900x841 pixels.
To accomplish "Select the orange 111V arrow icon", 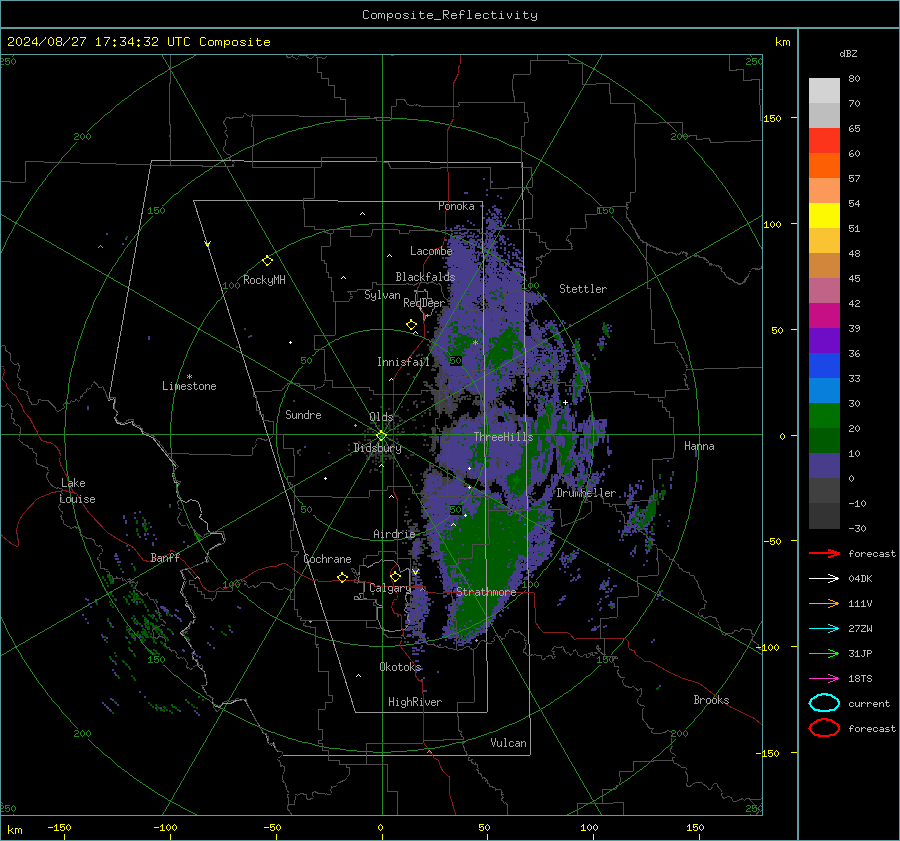I will click(x=824, y=603).
